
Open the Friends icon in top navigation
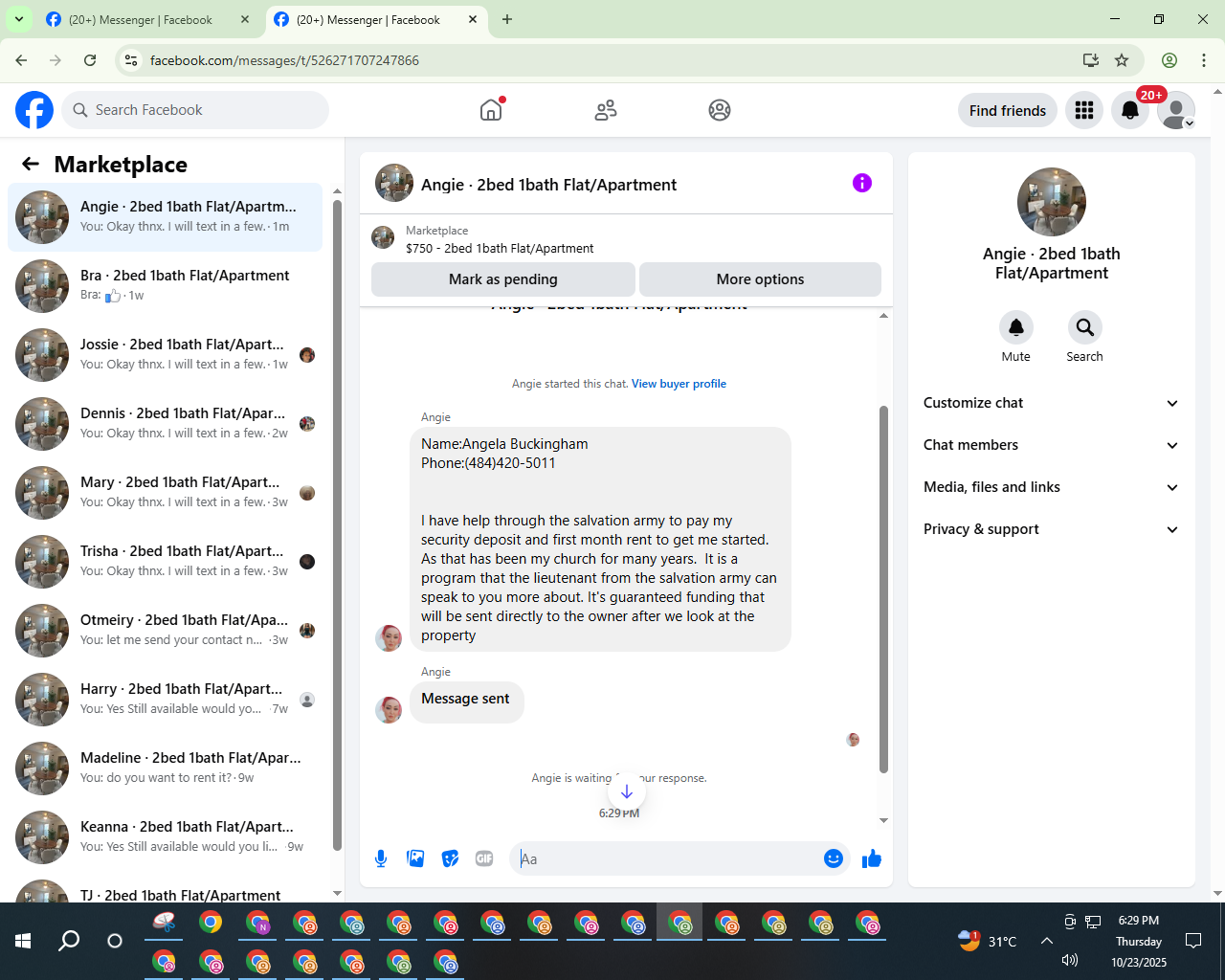(x=606, y=110)
